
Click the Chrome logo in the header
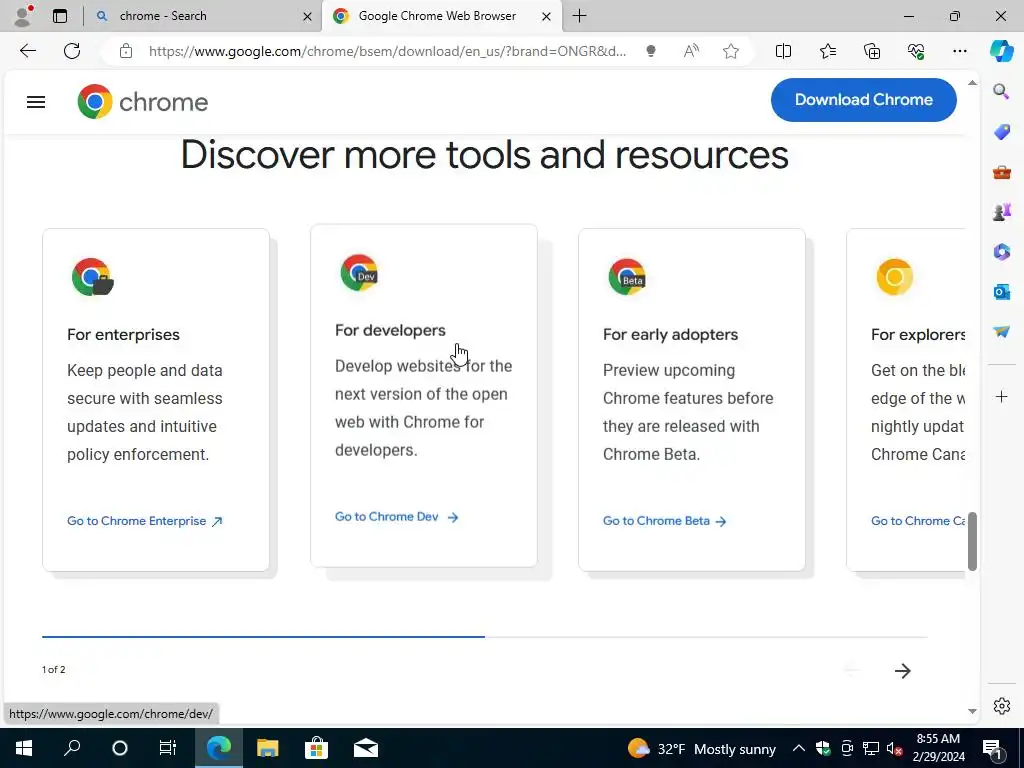coord(142,102)
